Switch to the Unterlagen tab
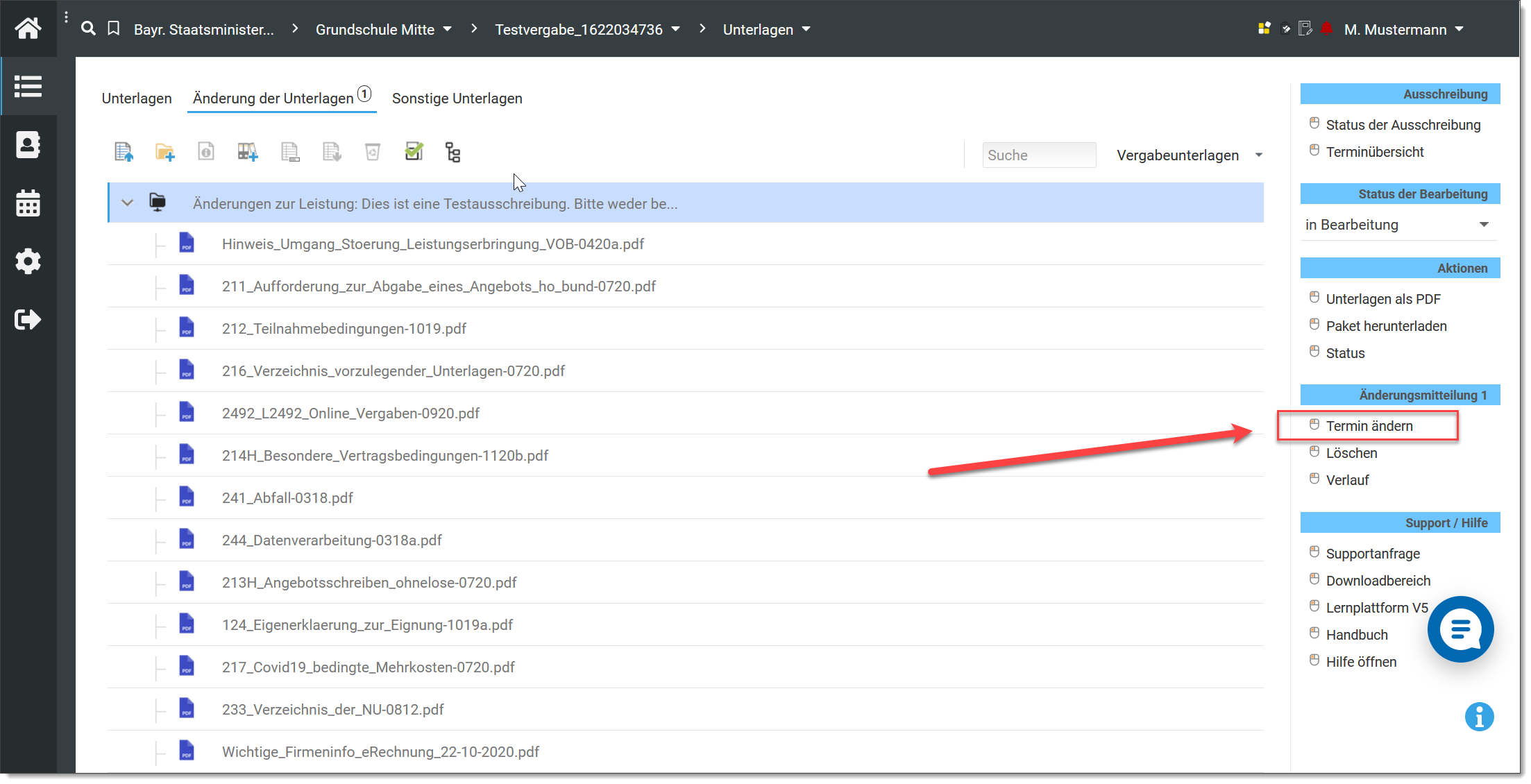The image size is (1531, 784). 137,99
